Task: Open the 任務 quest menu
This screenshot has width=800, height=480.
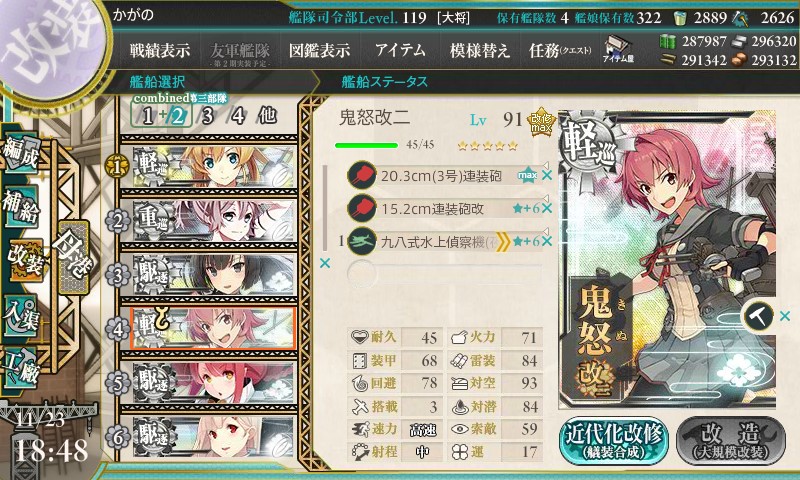Action: pyautogui.click(x=560, y=50)
